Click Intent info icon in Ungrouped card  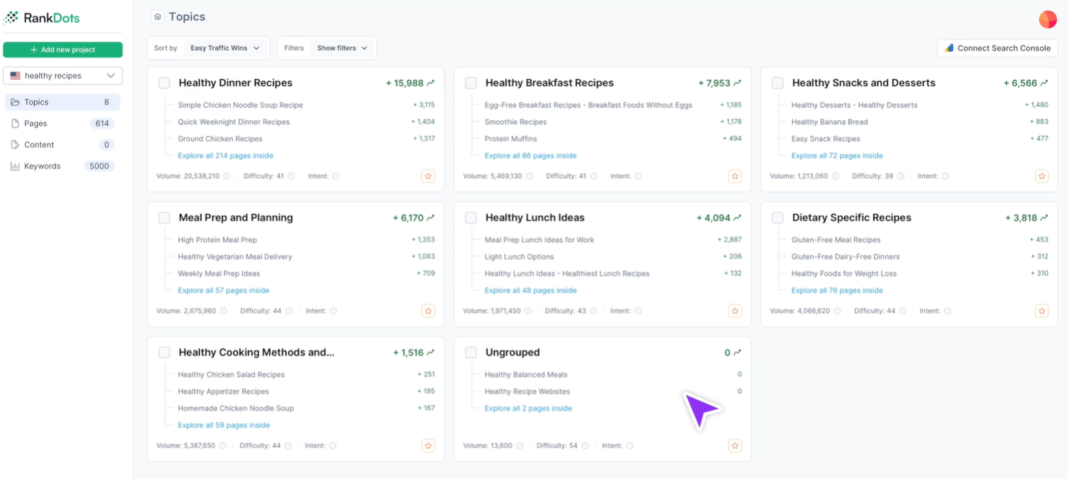point(629,446)
